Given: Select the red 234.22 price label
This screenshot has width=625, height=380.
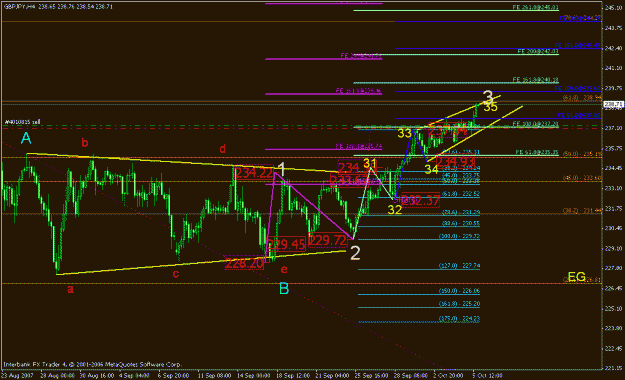Looking at the screenshot, I should (254, 173).
